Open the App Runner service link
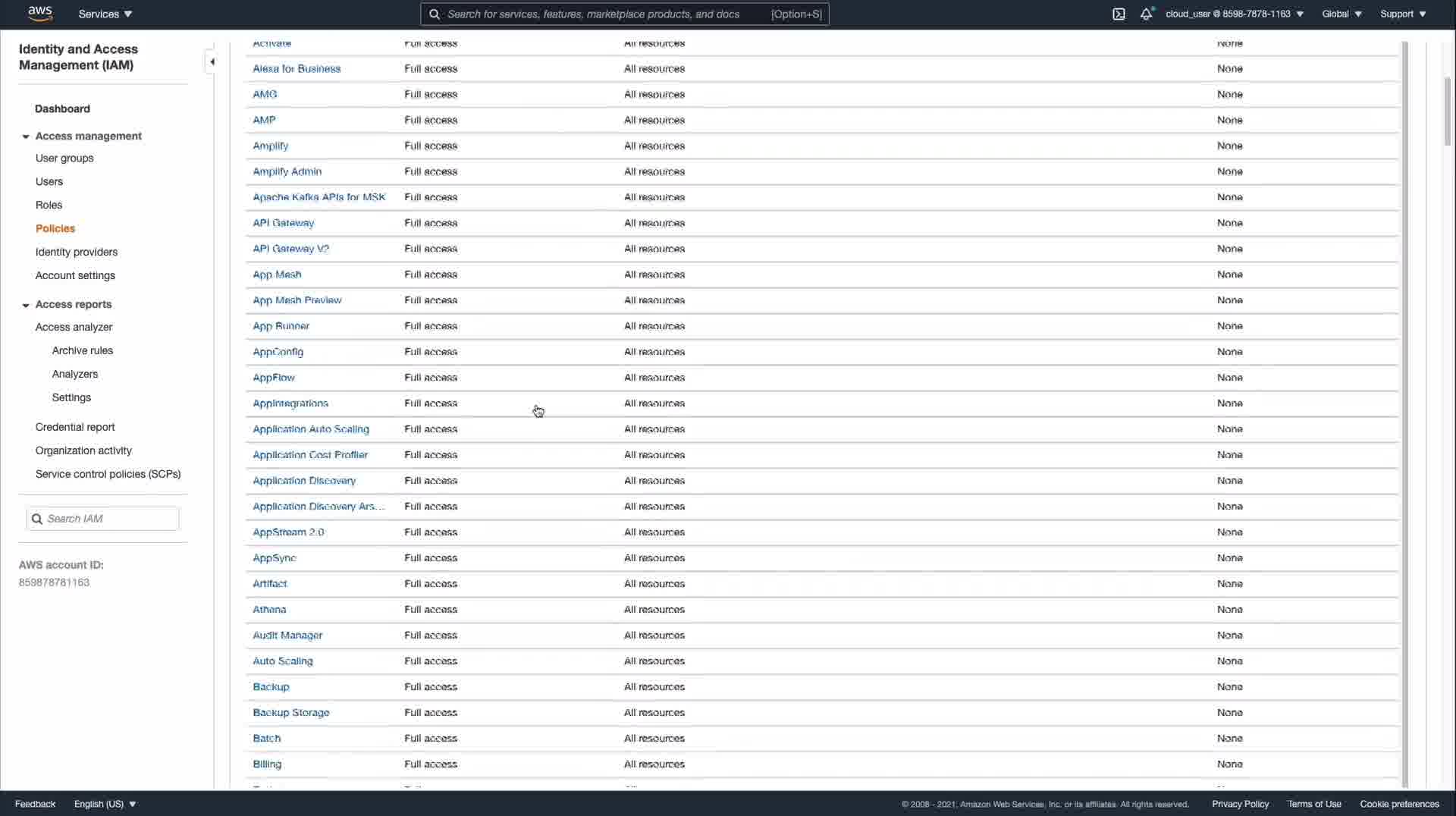This screenshot has width=1456, height=816. tap(281, 326)
